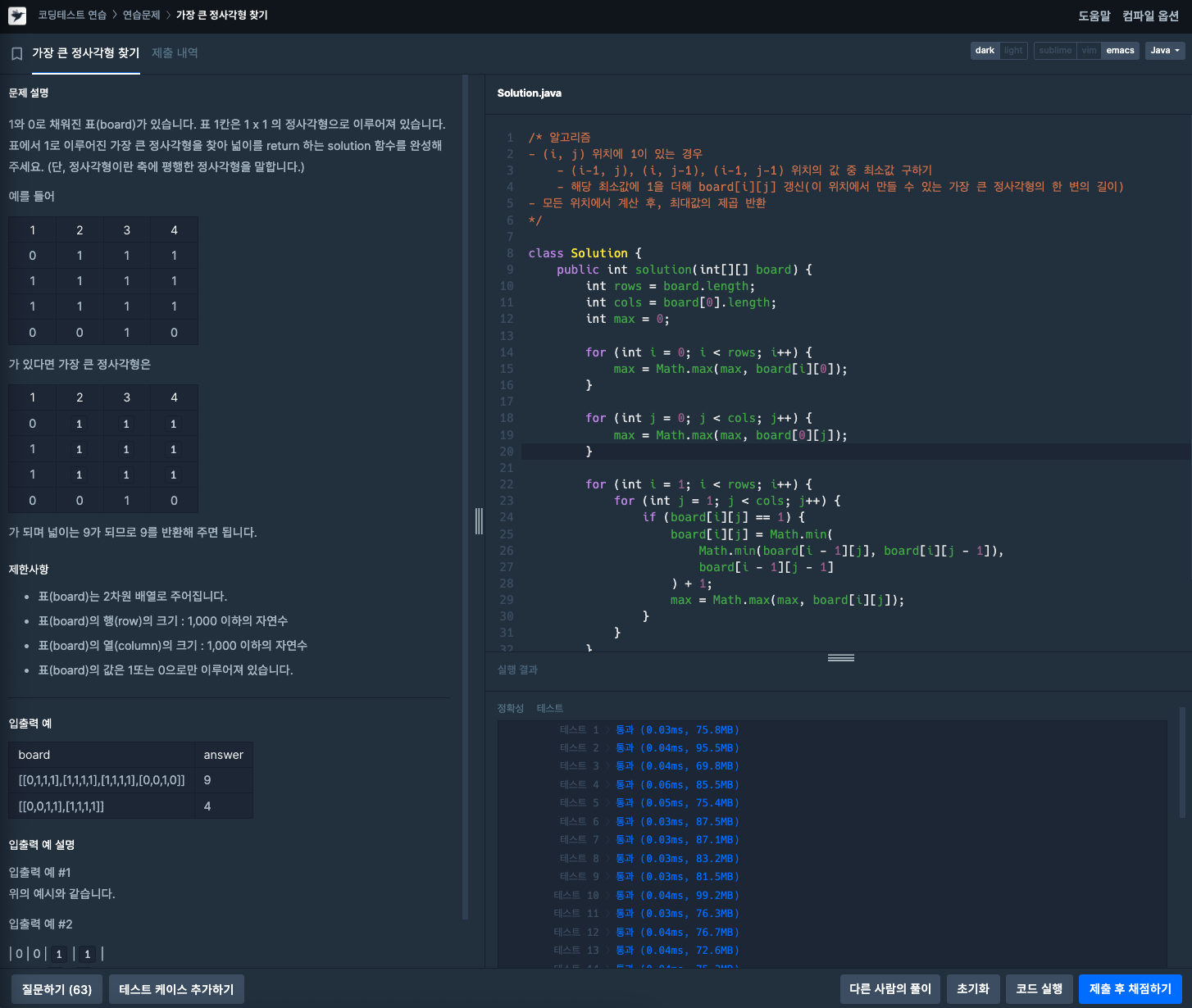Click the Solution.java file label
The height and width of the screenshot is (1008, 1192).
click(530, 93)
